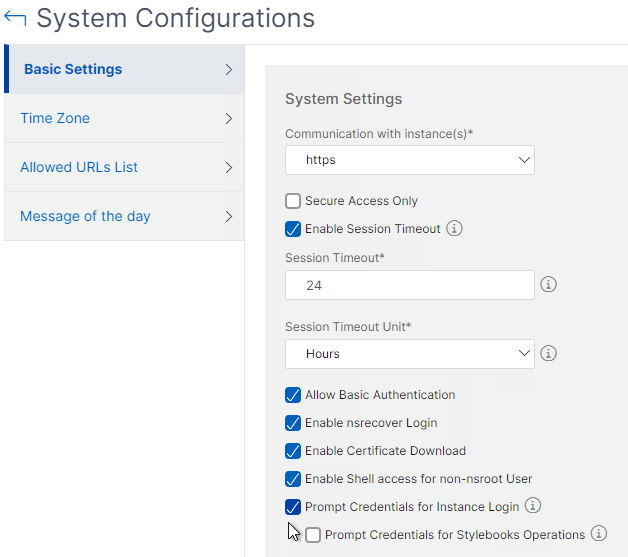Open Session Timeout Unit Hours dropdown
Image resolution: width=628 pixels, height=557 pixels.
tap(410, 354)
